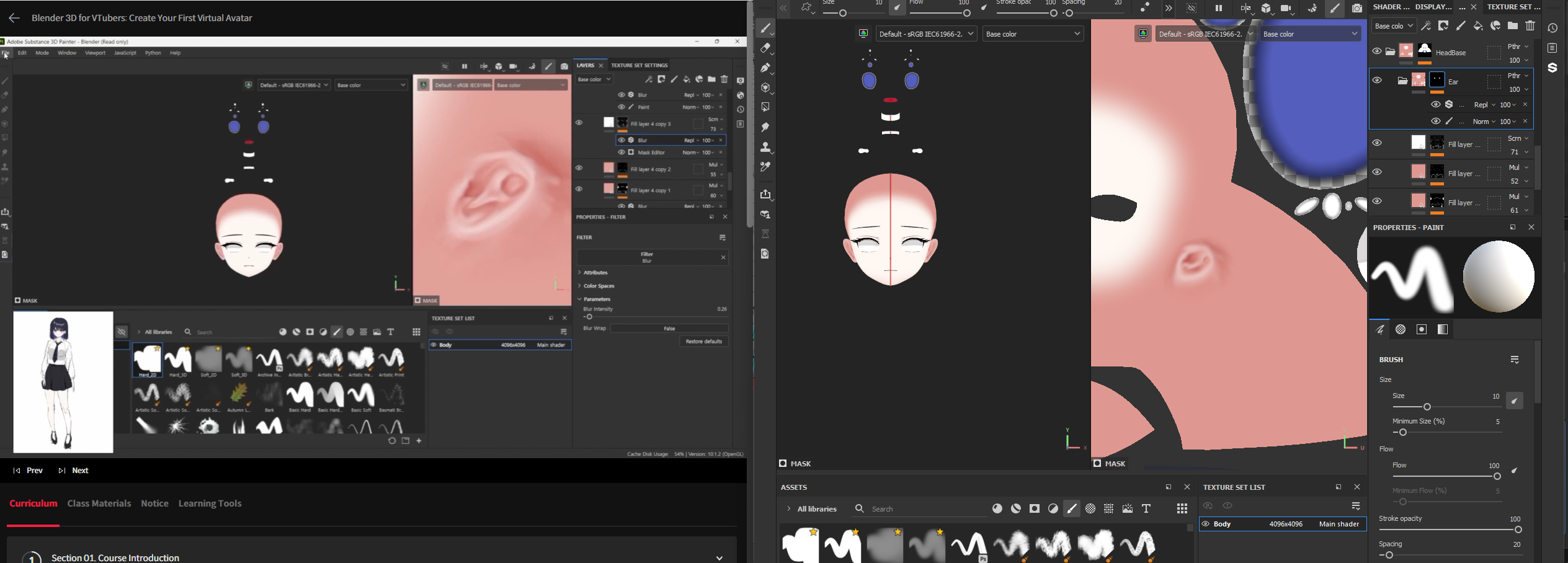This screenshot has width=1568, height=563.
Task: Select the Eraser tool
Action: coord(766,48)
